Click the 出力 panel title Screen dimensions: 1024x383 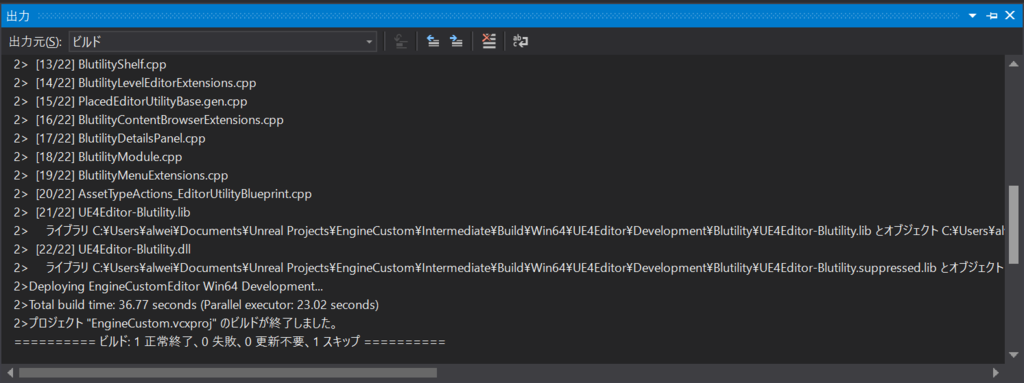[18, 15]
